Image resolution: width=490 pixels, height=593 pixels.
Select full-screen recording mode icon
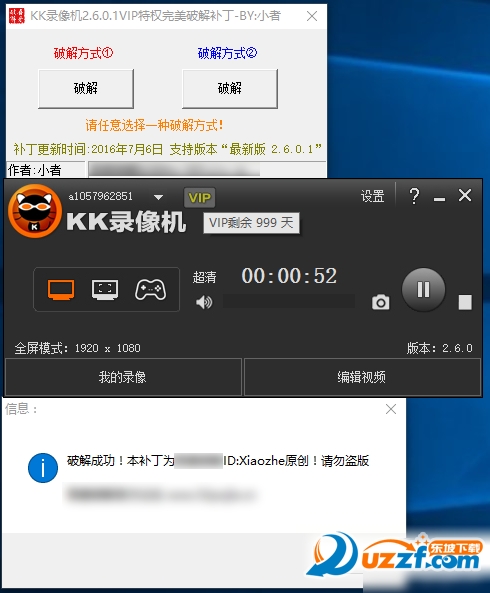coord(61,290)
